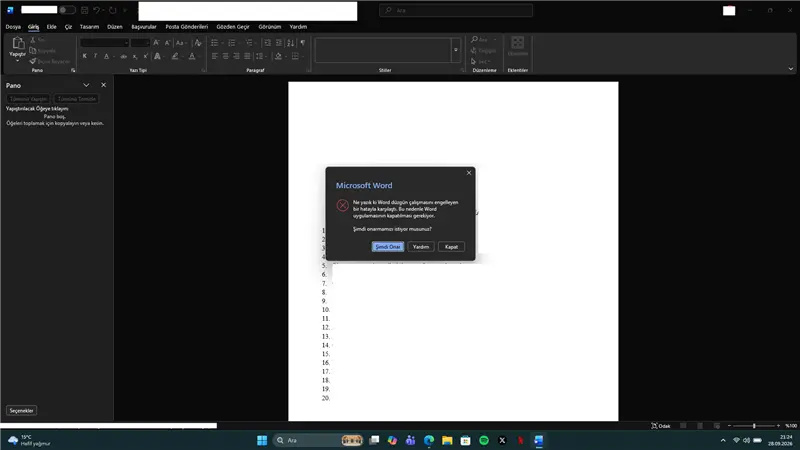Close the Pano clipboard pane
Viewport: 800px width, 450px height.
tap(104, 85)
